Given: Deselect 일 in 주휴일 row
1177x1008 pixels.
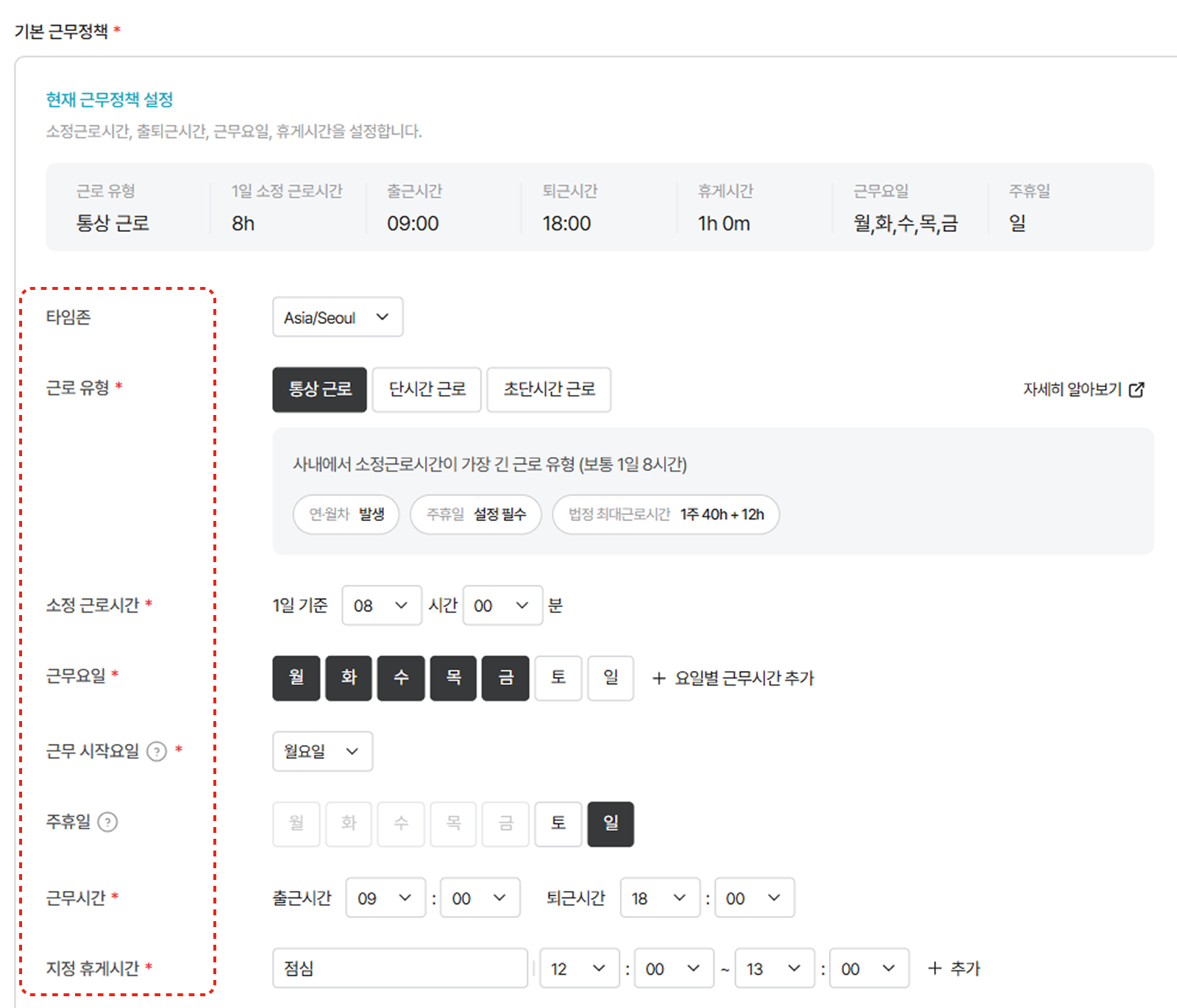Looking at the screenshot, I should tap(611, 824).
